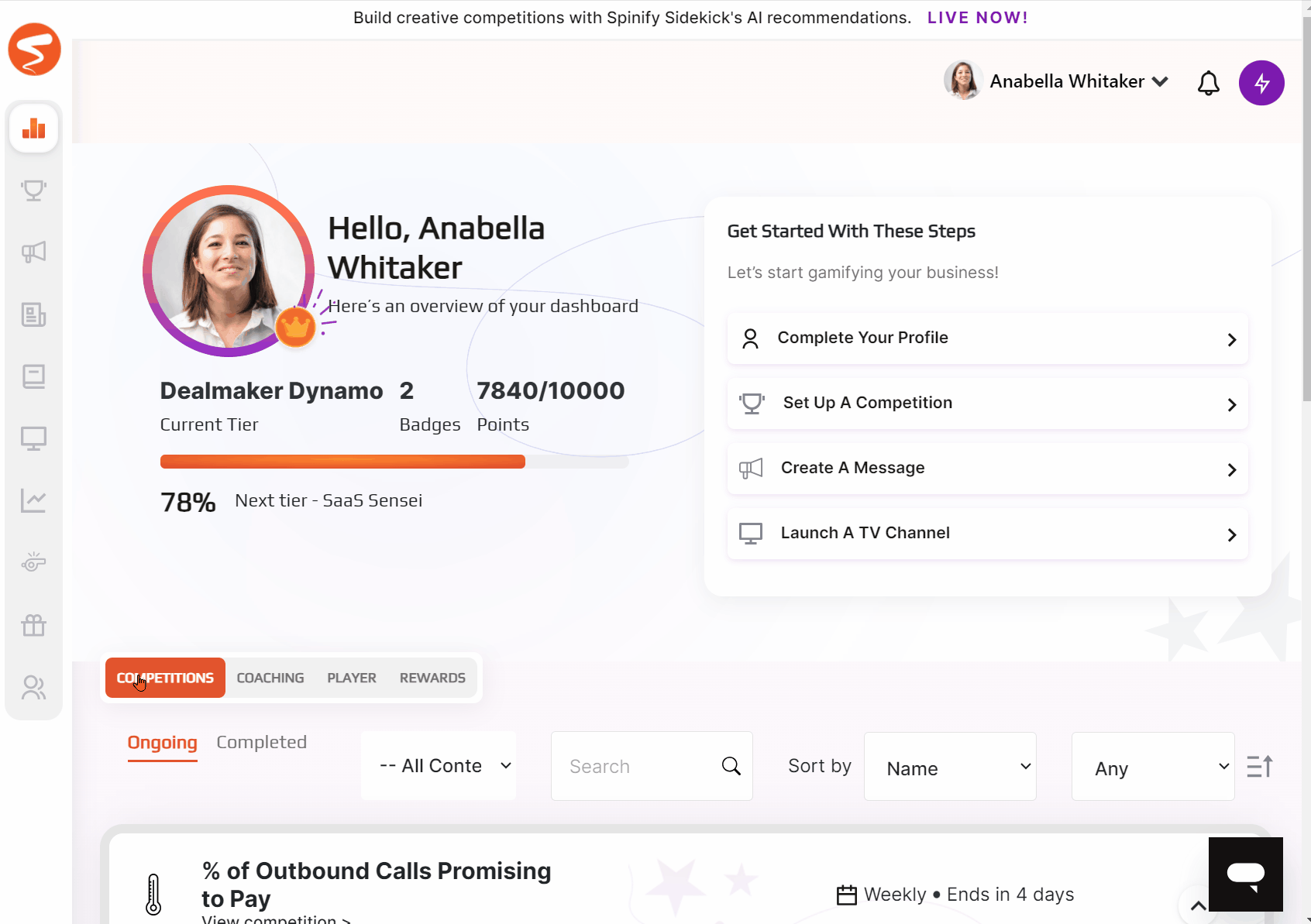This screenshot has height=924, width=1311.
Task: Click the LIVE NOW! banner link
Action: pos(977,18)
